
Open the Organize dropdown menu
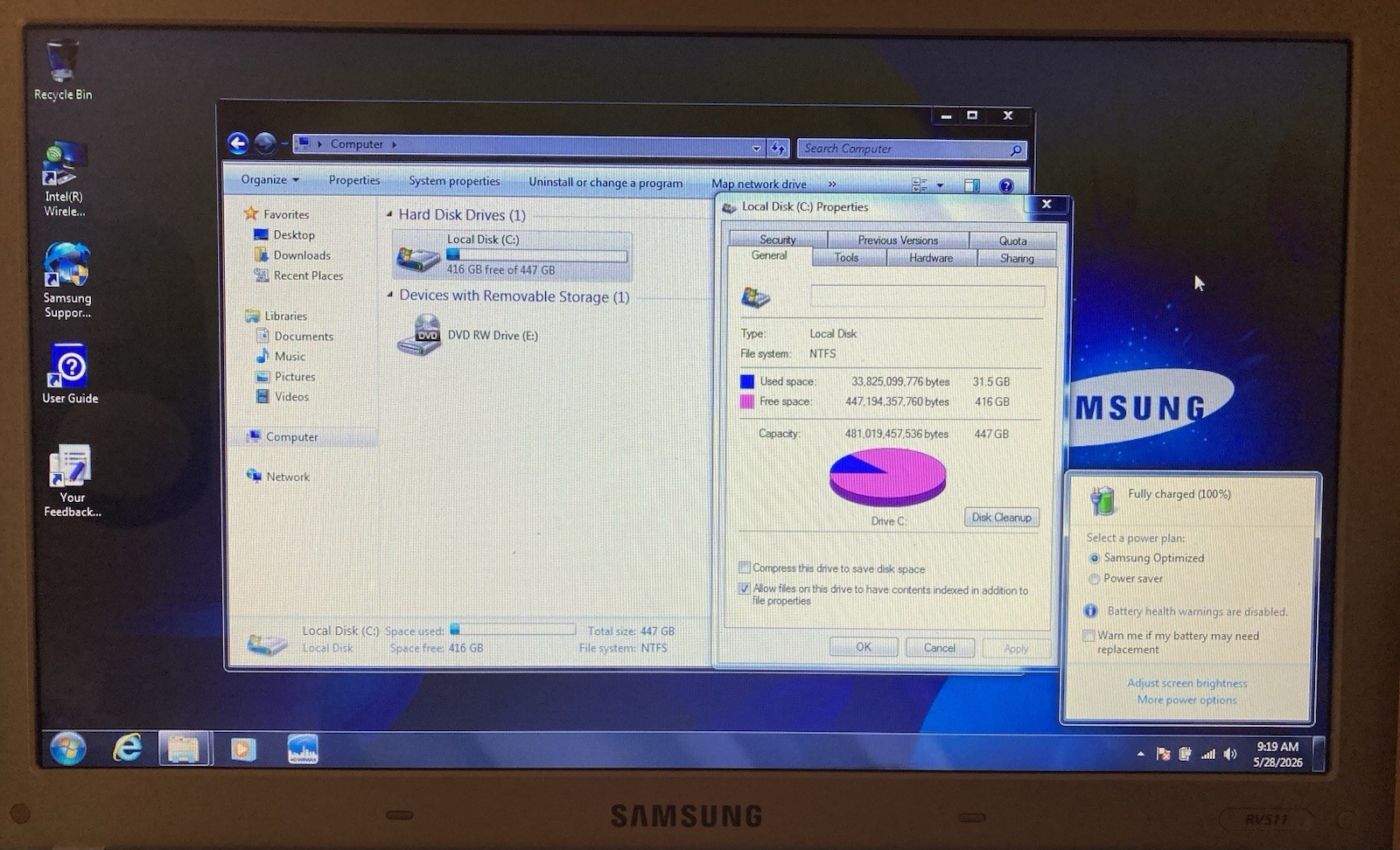pos(269,179)
